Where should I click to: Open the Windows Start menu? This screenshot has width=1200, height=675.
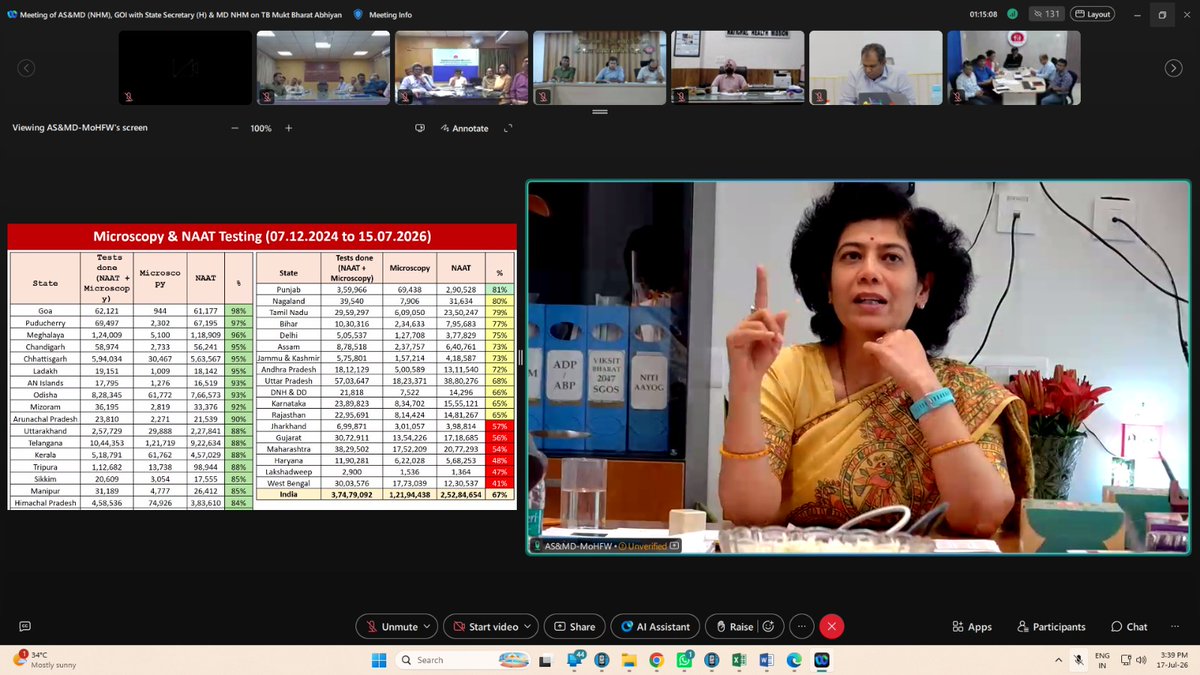tap(378, 660)
